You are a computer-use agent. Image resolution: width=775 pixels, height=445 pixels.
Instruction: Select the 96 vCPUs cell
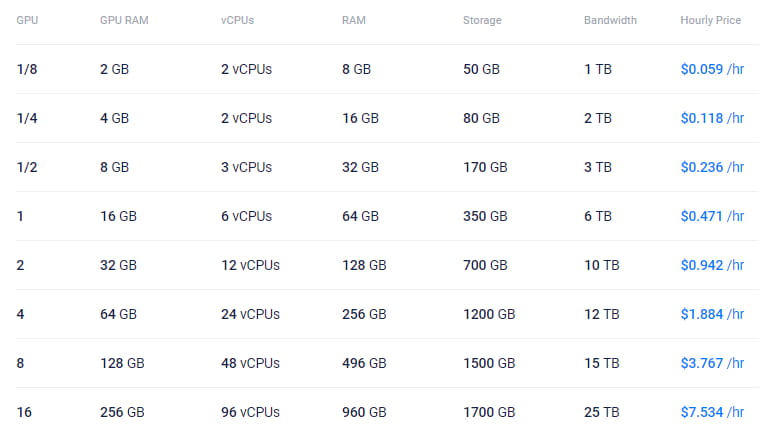tap(250, 412)
